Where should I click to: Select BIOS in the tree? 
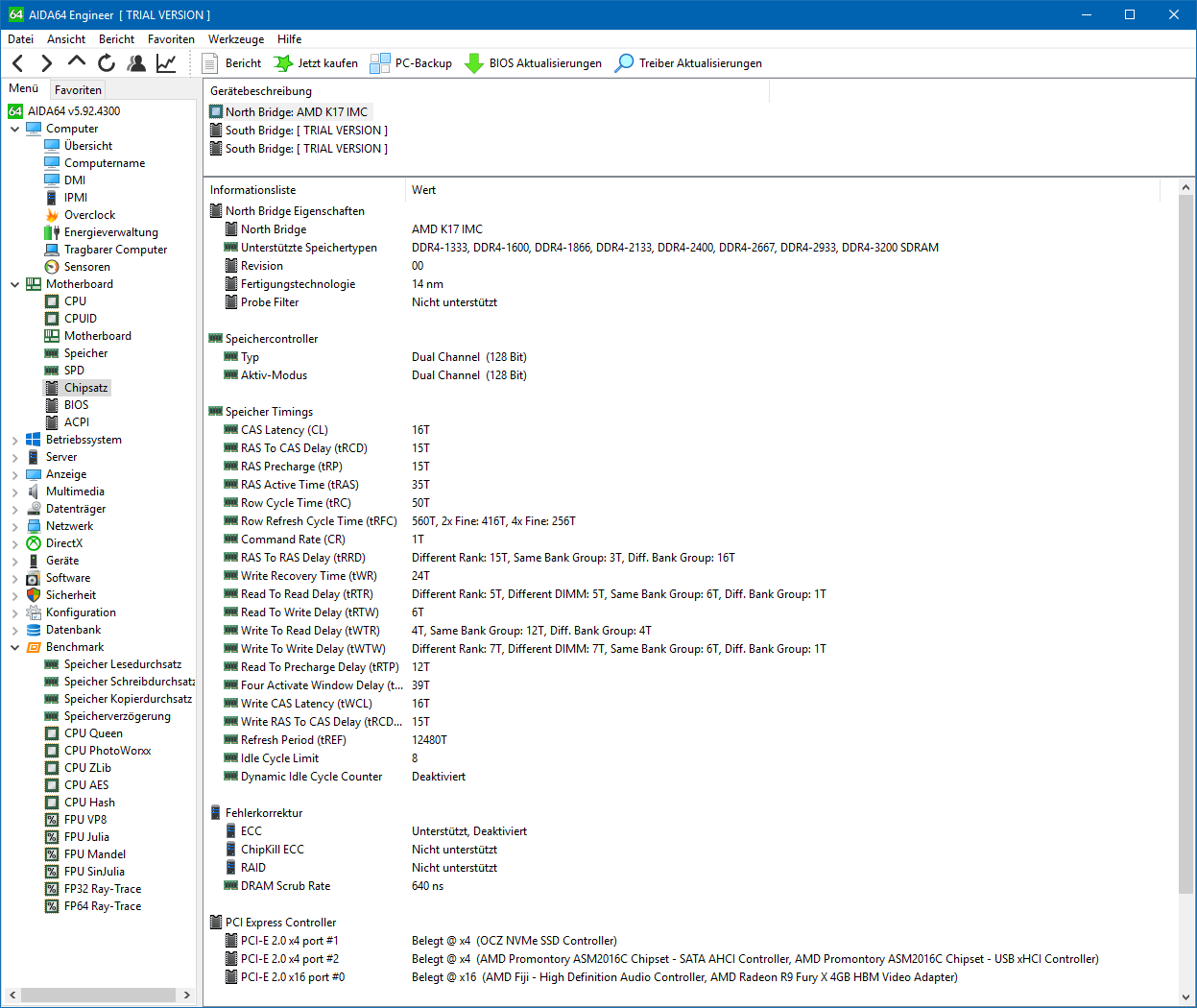[x=76, y=405]
